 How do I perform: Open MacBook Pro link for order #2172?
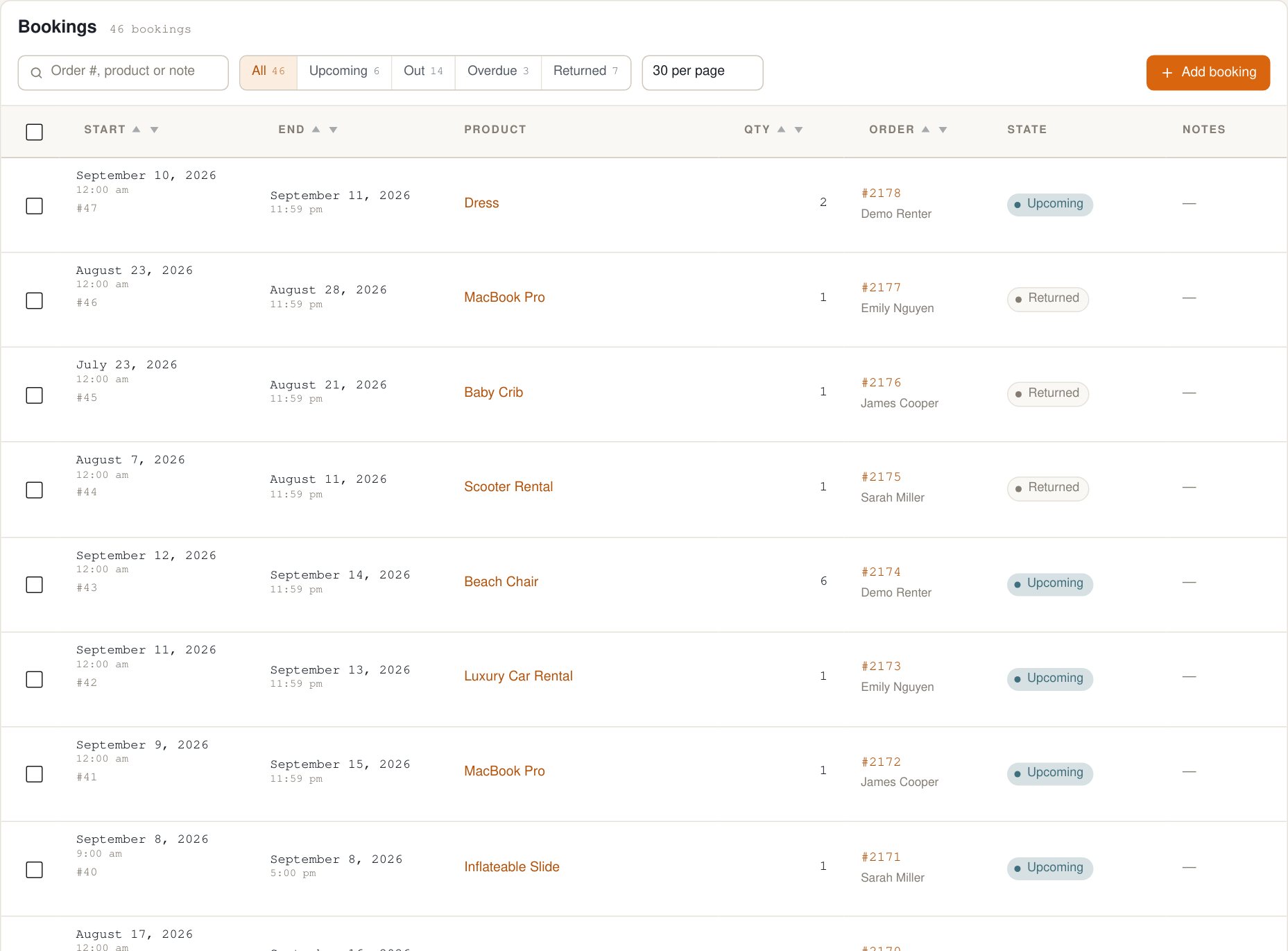504,771
